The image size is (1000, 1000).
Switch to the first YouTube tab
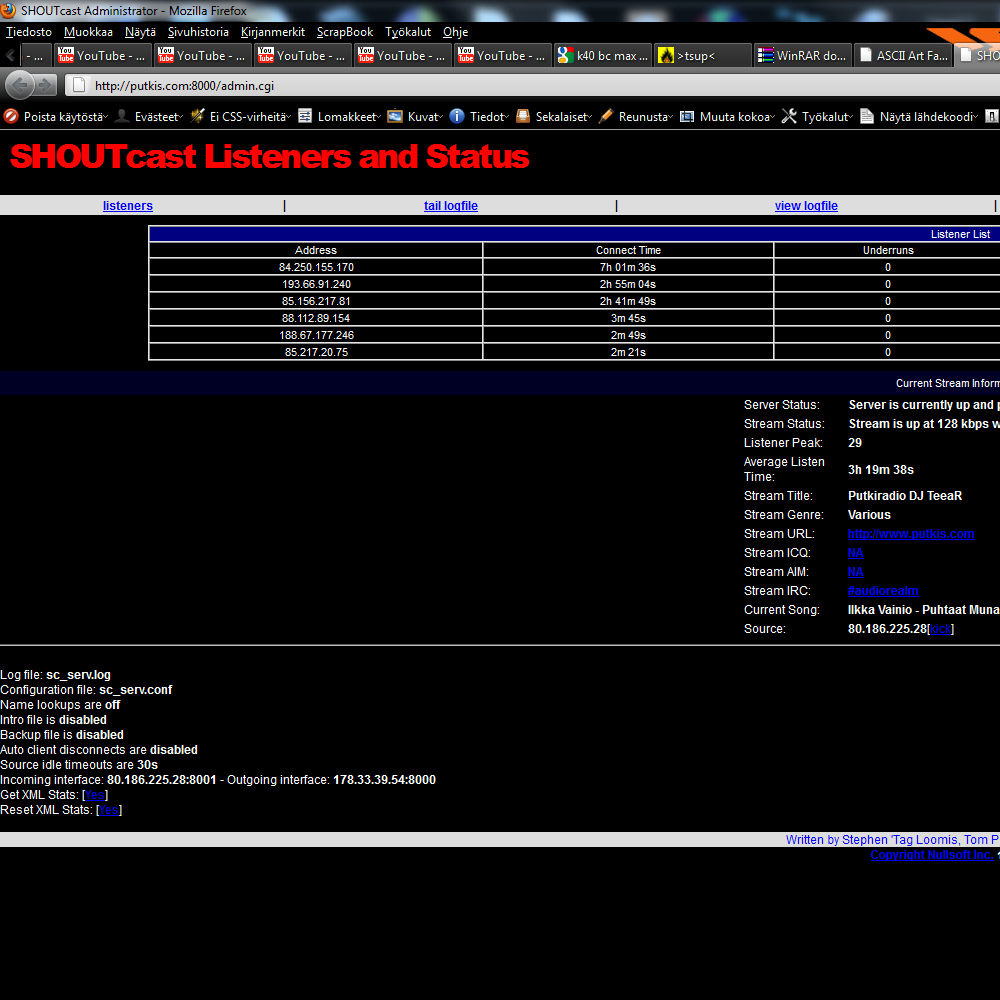pyautogui.click(x=103, y=55)
